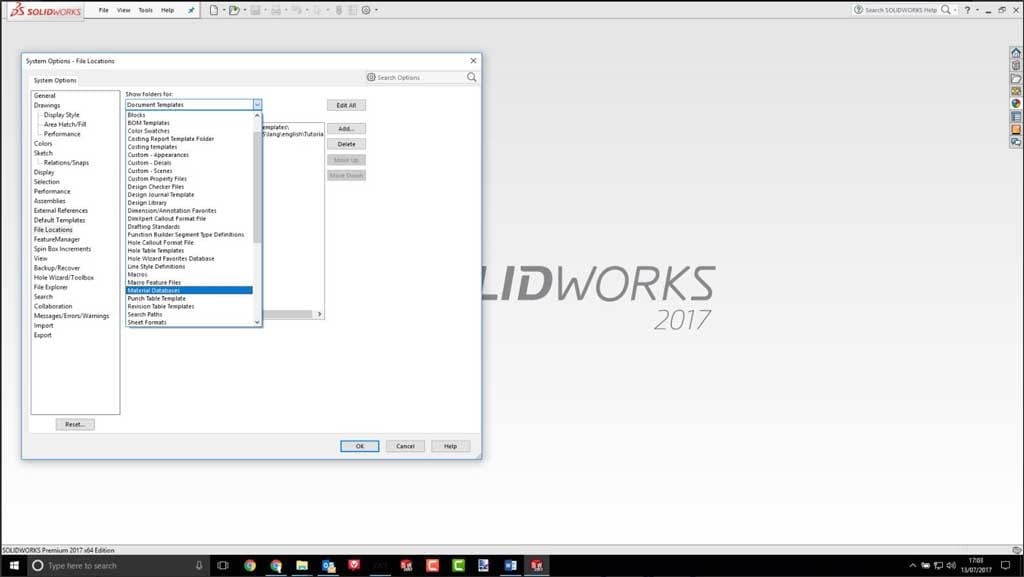Select the System Options tab

click(x=55, y=80)
